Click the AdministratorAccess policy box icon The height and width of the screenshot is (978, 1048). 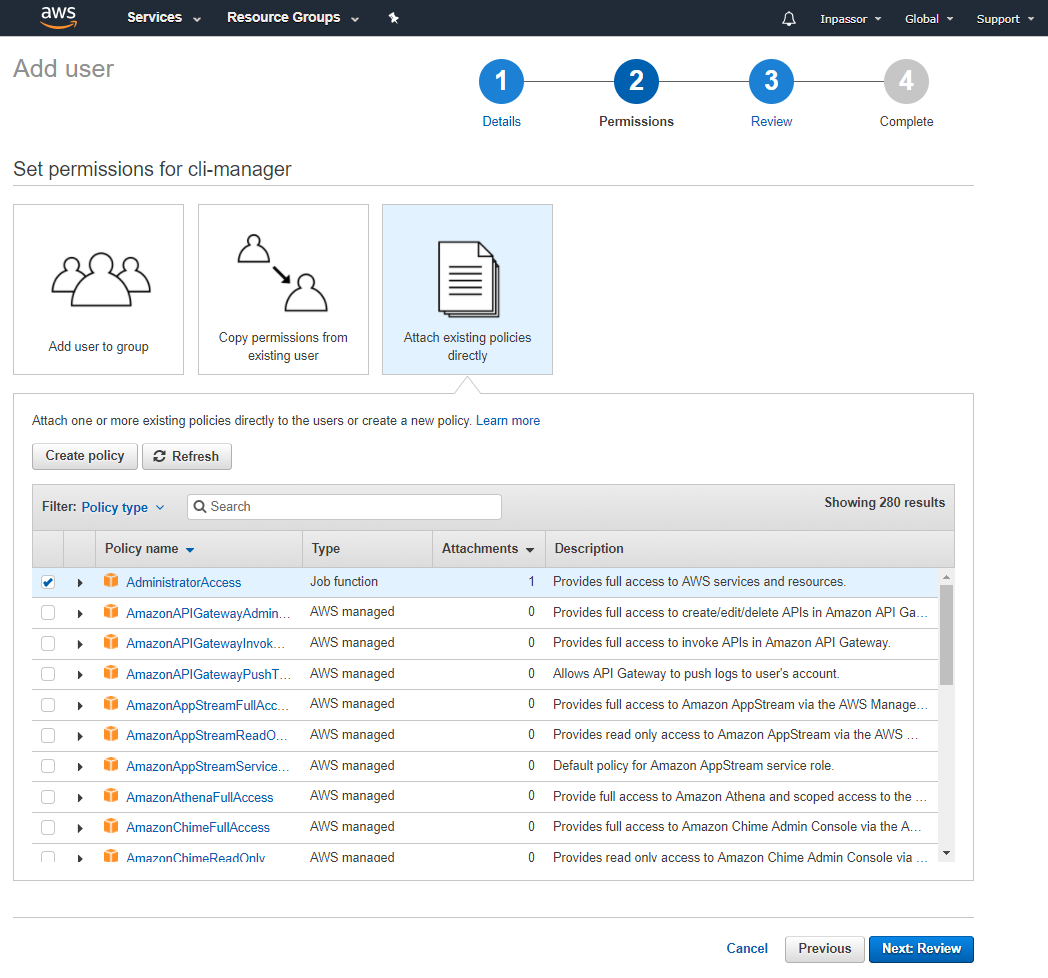pos(111,580)
